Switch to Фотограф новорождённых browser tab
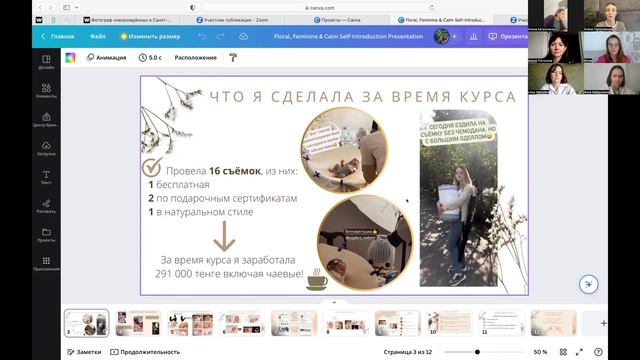 pyautogui.click(x=127, y=20)
